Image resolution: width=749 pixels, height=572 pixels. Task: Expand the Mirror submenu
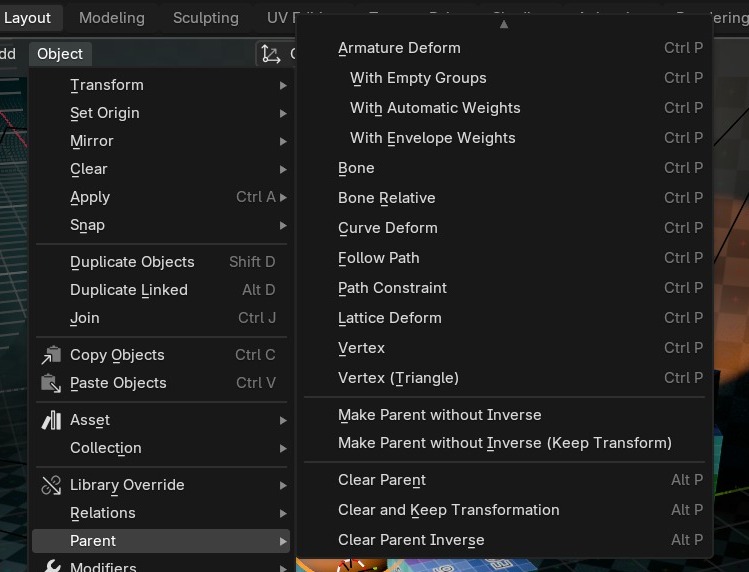161,141
